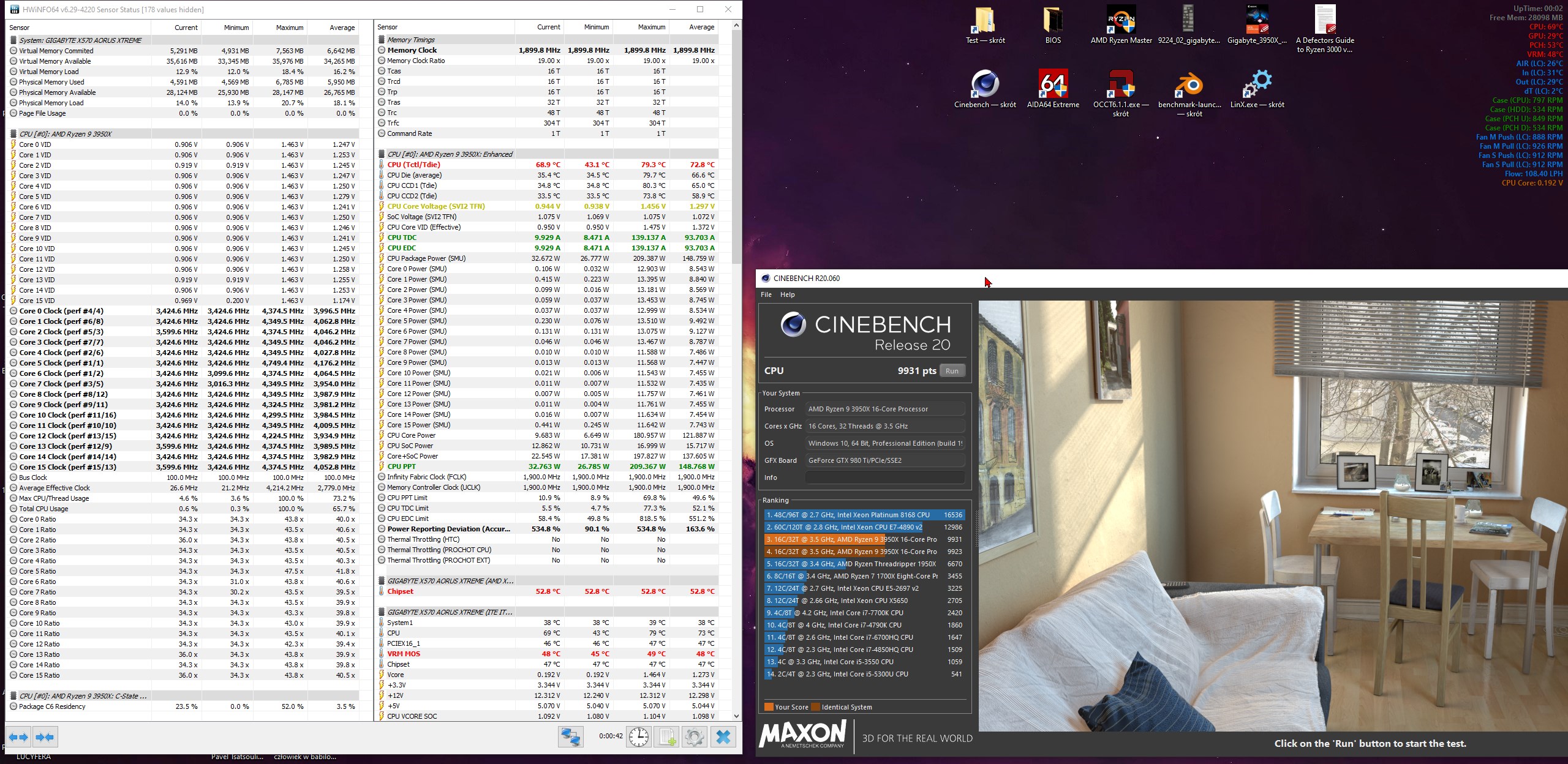Click HWiNFO expand-columns double arrow icon

(18, 737)
